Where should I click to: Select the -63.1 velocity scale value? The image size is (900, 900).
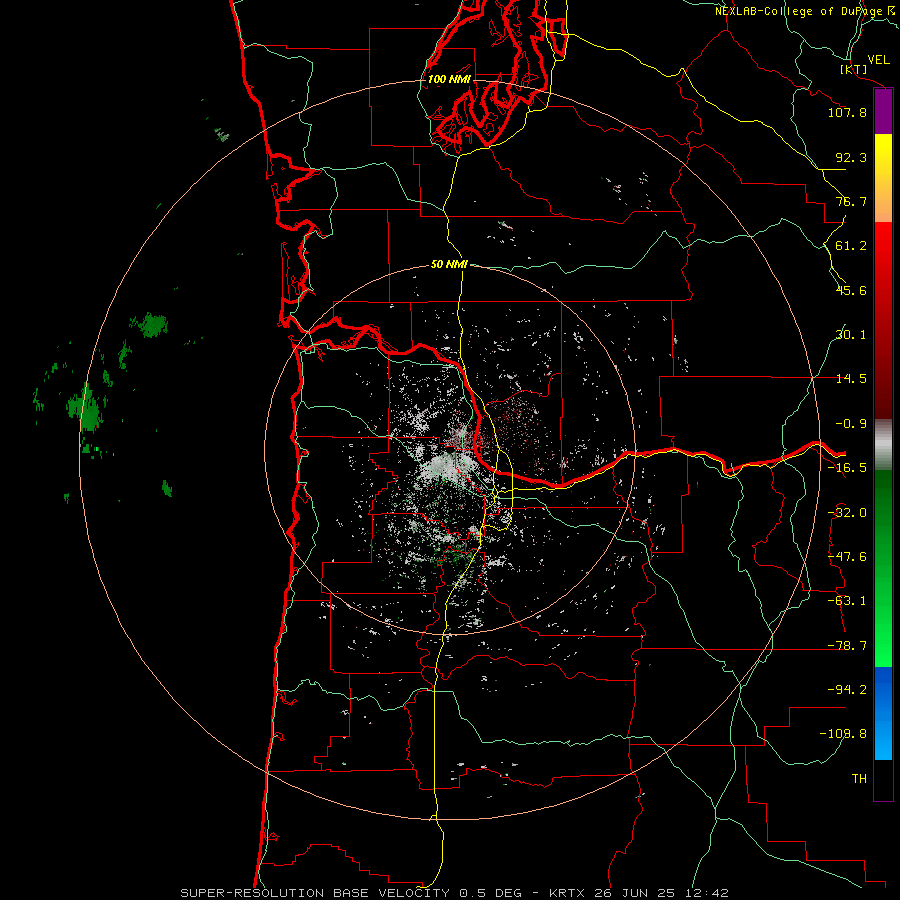coord(847,601)
